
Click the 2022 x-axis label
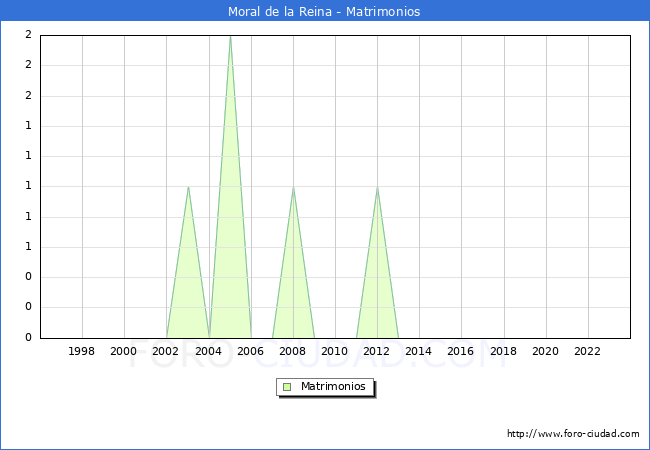[x=587, y=351]
